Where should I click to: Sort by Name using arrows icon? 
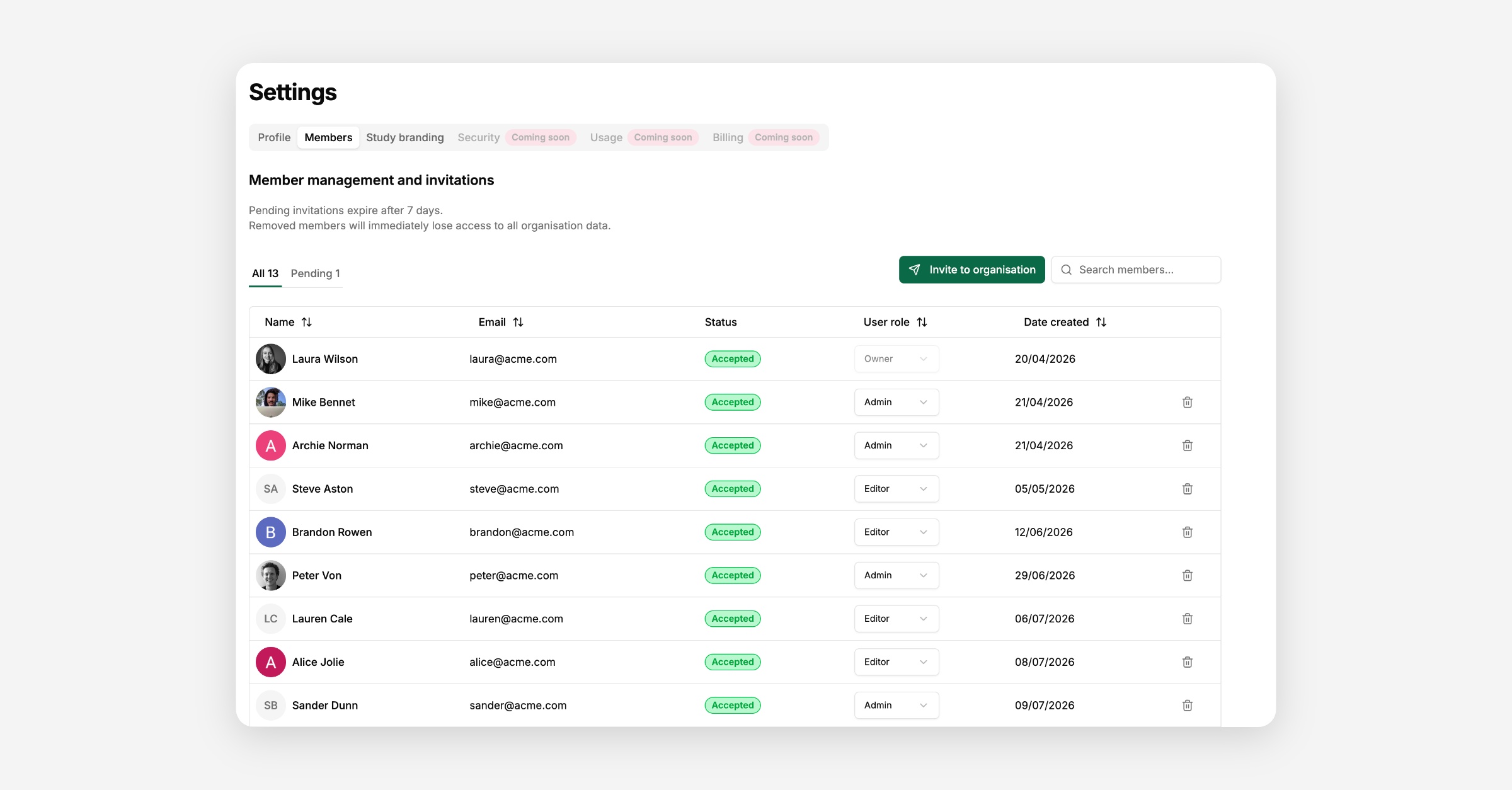coord(307,322)
